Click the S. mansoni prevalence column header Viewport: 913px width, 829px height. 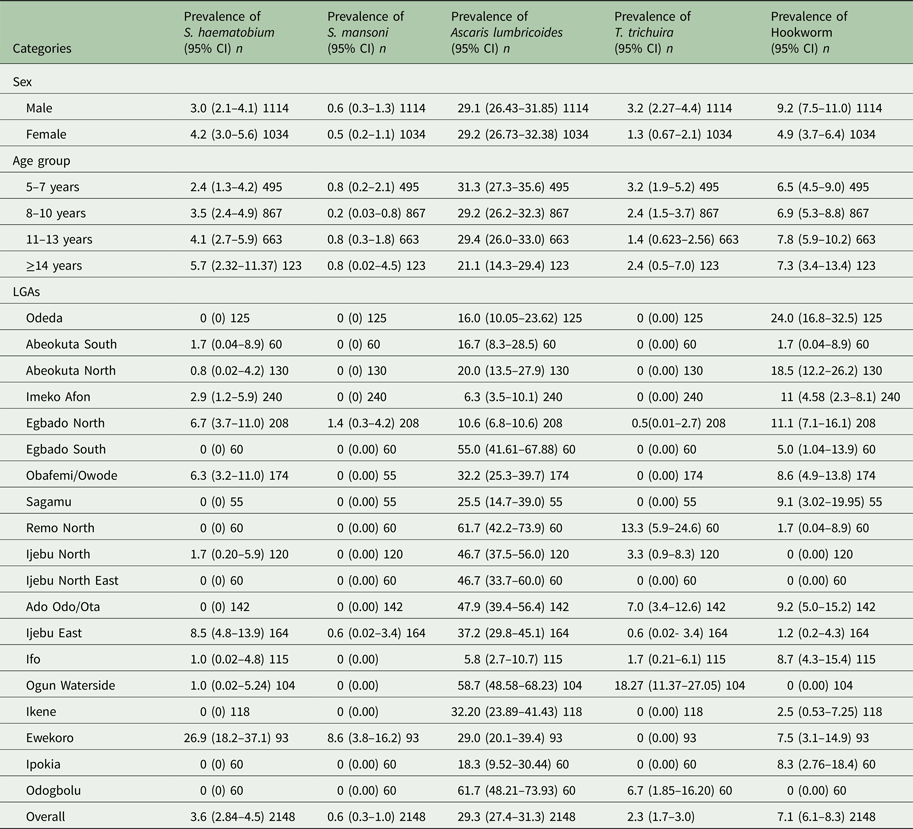click(x=365, y=32)
